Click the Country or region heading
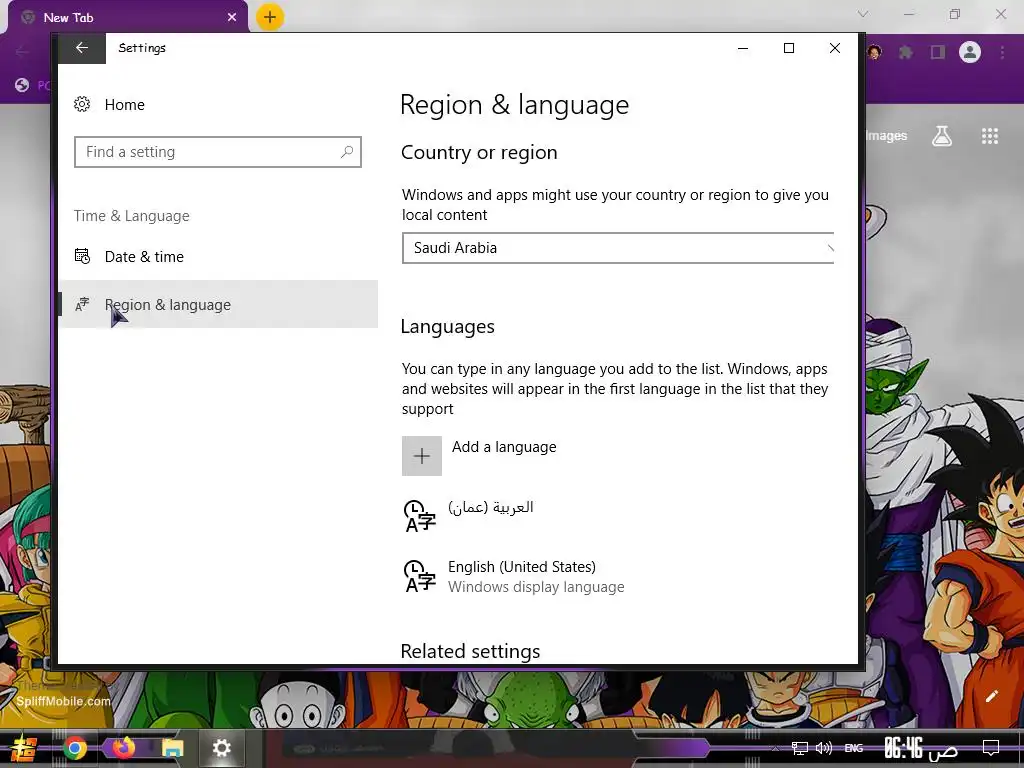Viewport: 1024px width, 768px height. coord(479,152)
